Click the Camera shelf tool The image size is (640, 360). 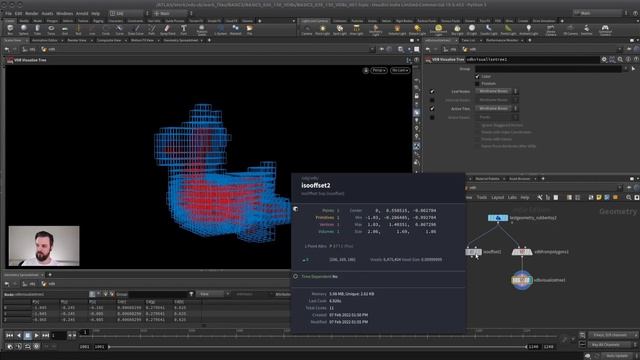click(307, 29)
